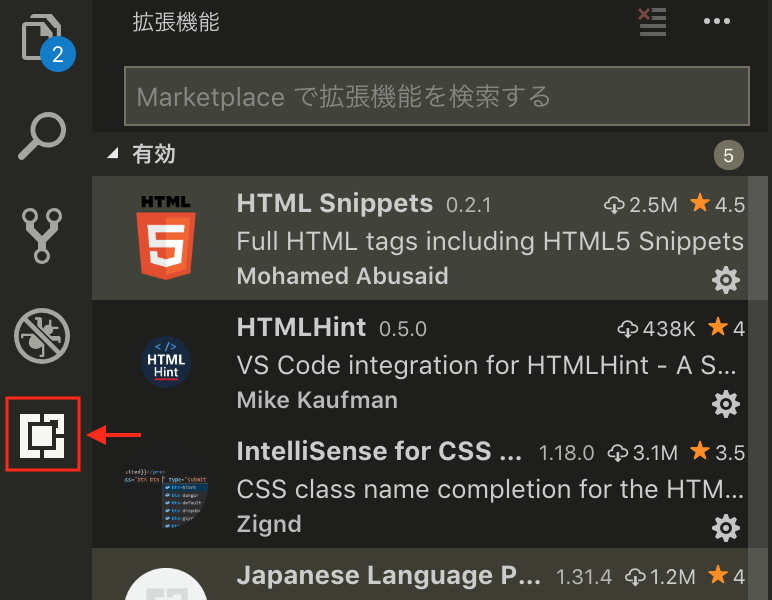Click HTML Snippets 4.5 star rating

tap(717, 204)
